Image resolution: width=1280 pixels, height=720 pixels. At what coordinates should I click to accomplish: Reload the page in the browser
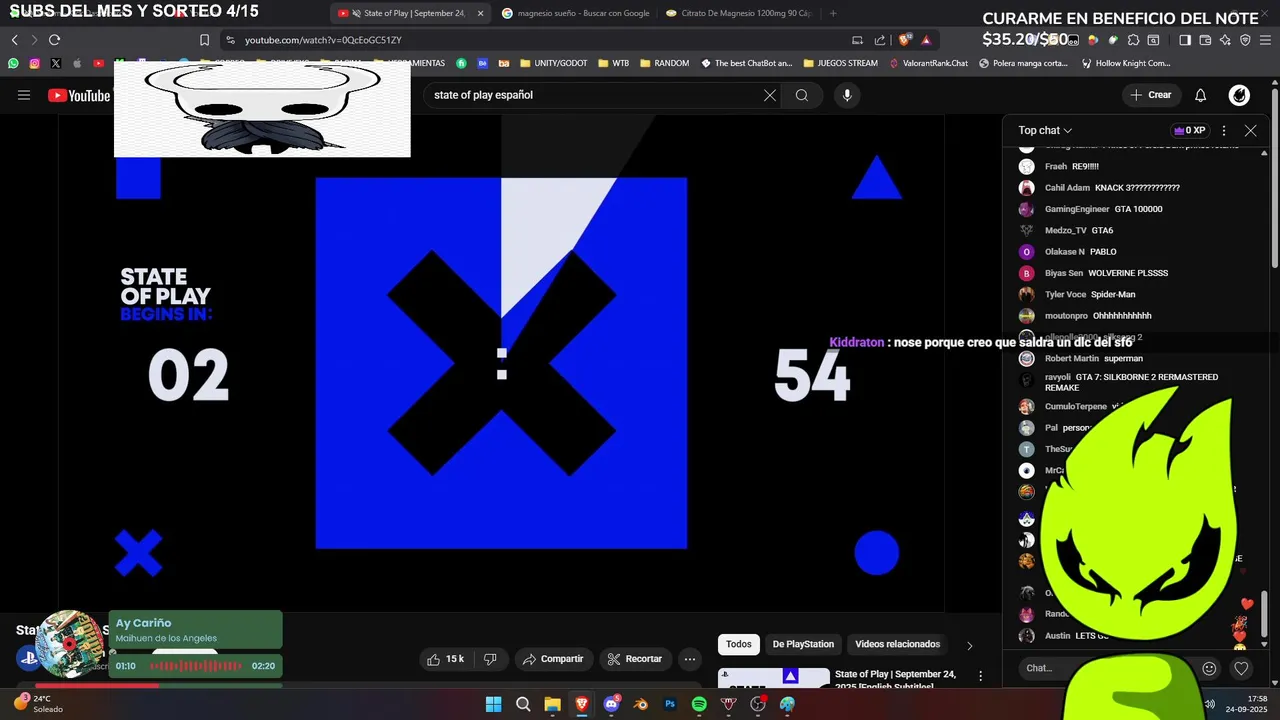click(x=54, y=40)
